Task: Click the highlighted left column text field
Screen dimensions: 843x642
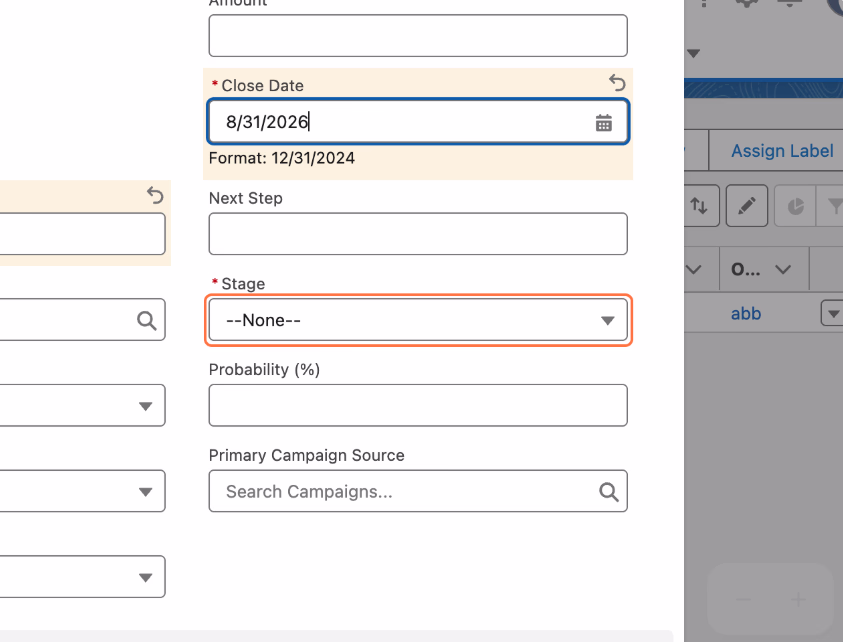Action: (x=83, y=234)
